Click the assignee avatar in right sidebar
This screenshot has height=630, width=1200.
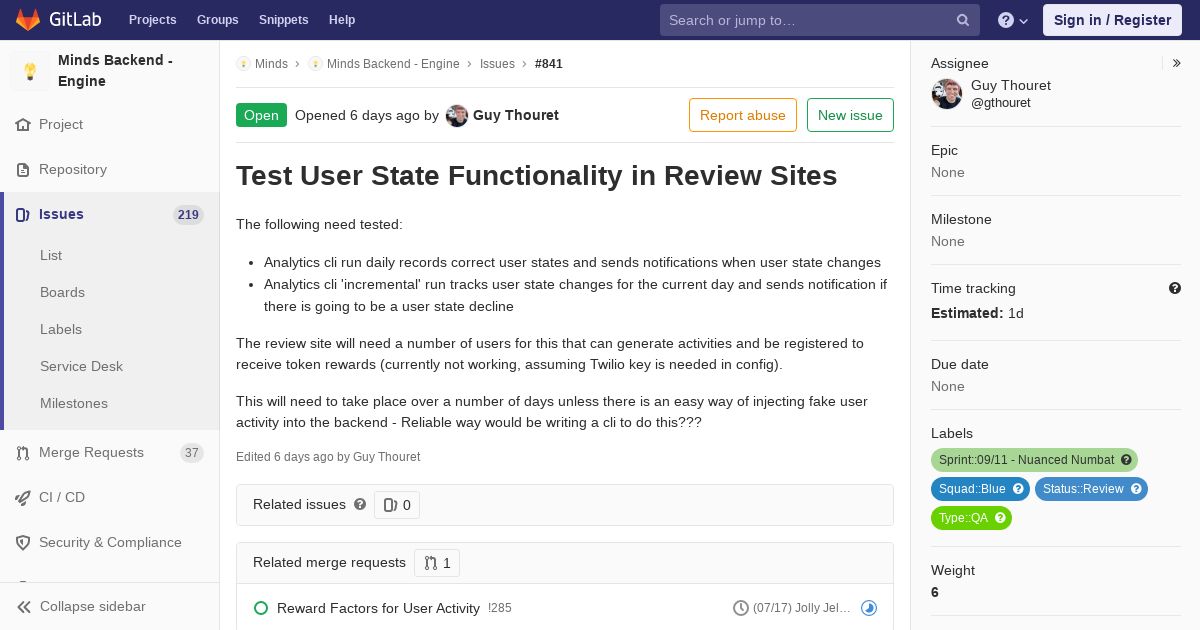tap(947, 94)
